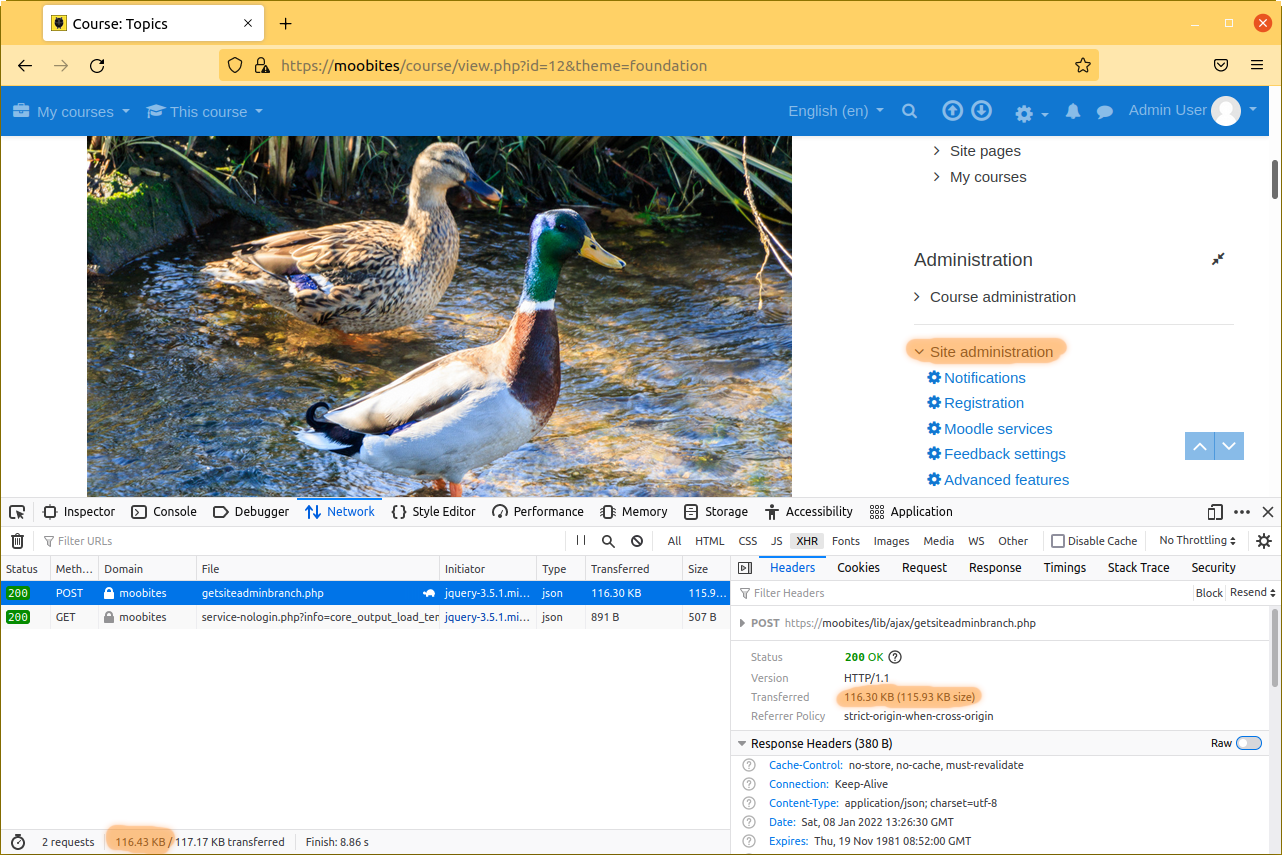Reload the page with the refresh icon
Viewport: 1282px width, 855px height.
click(97, 66)
